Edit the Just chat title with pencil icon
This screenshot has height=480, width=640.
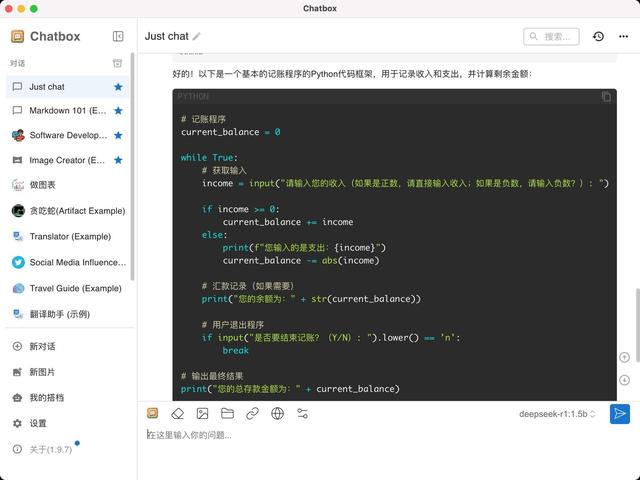click(197, 37)
